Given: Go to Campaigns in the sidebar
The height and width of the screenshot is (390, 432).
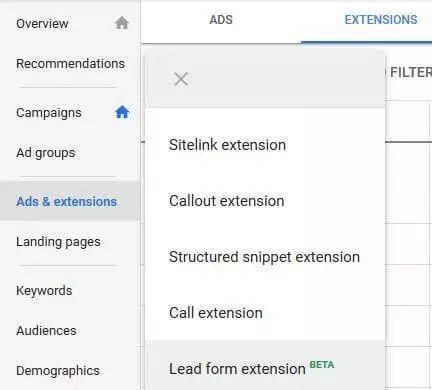Looking at the screenshot, I should [x=49, y=113].
